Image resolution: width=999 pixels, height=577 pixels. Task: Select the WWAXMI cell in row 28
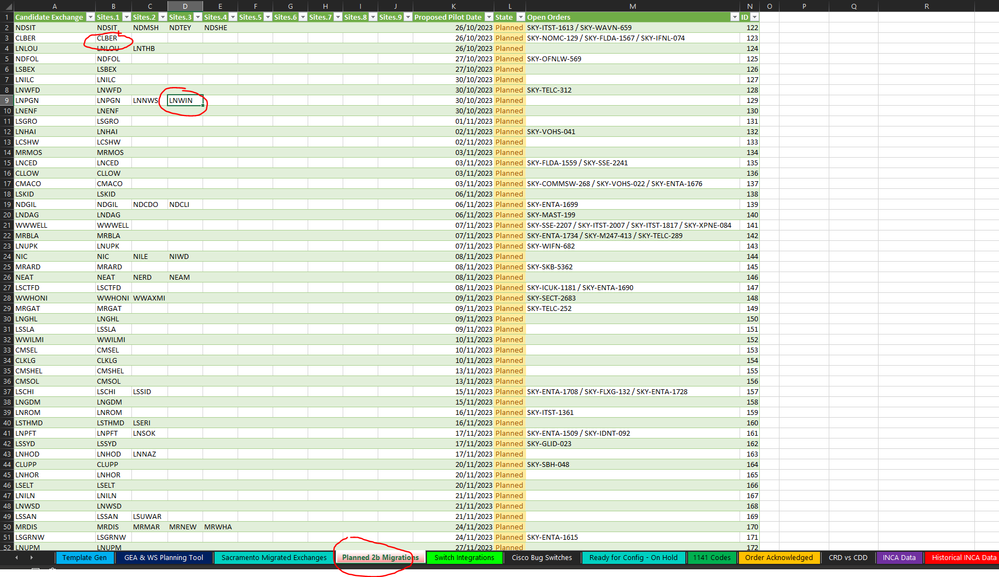(150, 298)
